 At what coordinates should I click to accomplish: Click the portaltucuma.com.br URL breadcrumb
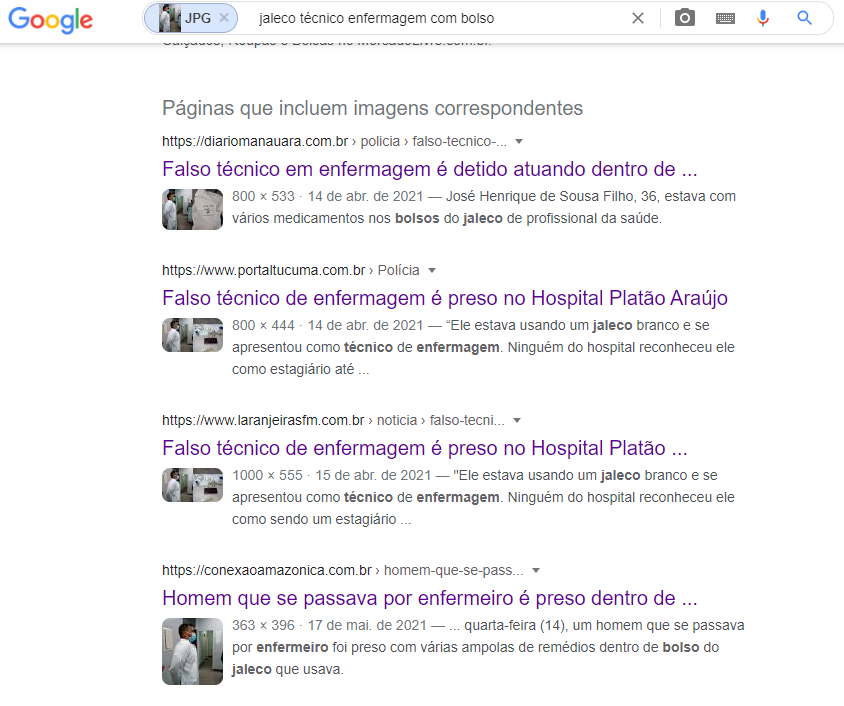pyautogui.click(x=291, y=270)
